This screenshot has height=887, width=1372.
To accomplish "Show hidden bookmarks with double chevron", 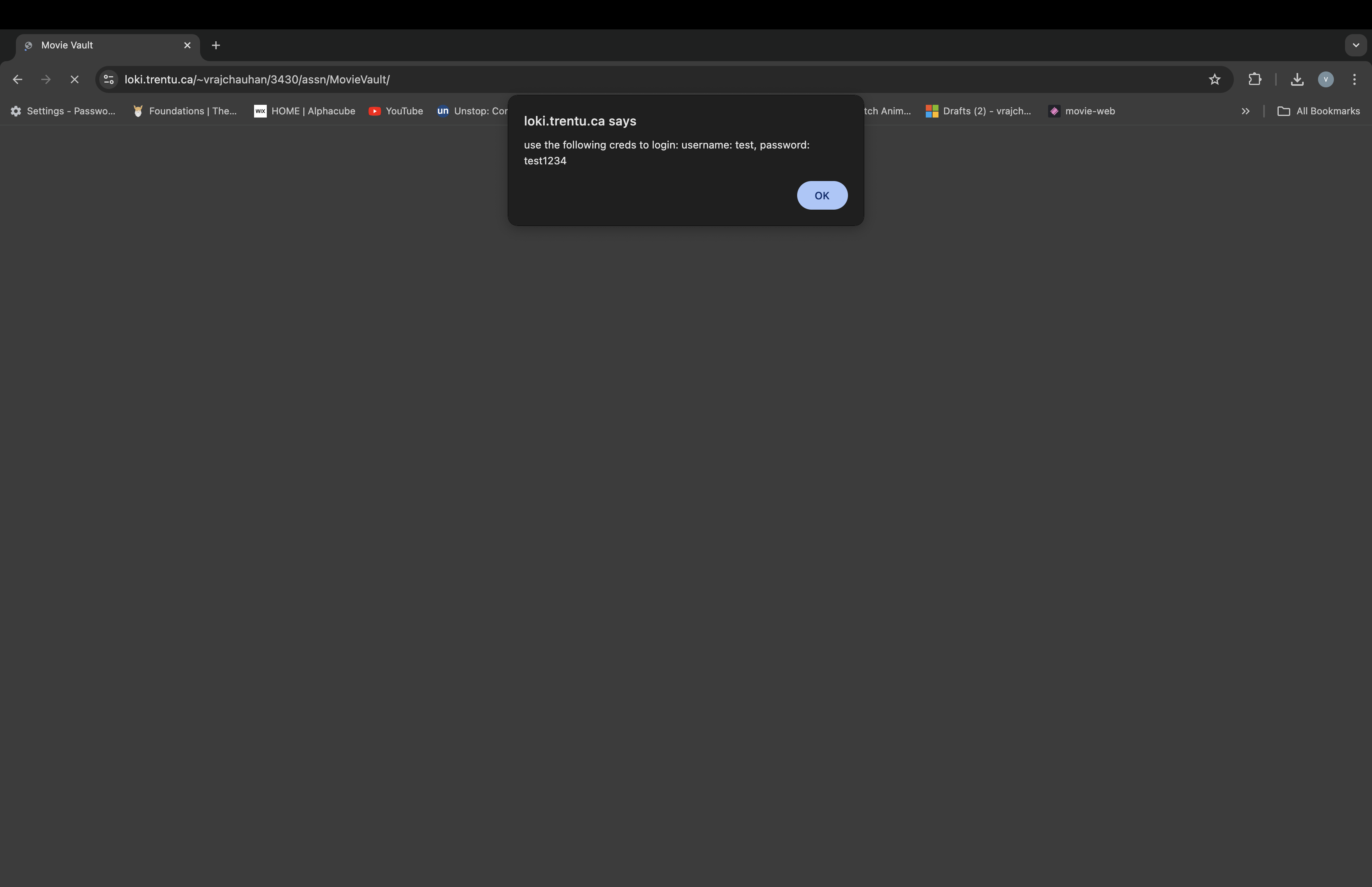I will click(1245, 111).
